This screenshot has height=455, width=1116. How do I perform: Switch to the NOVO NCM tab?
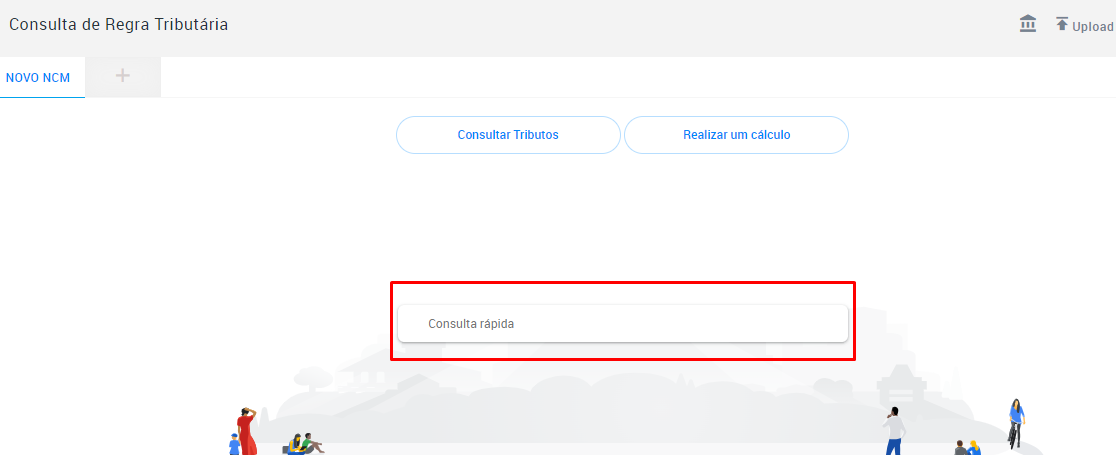click(x=38, y=78)
